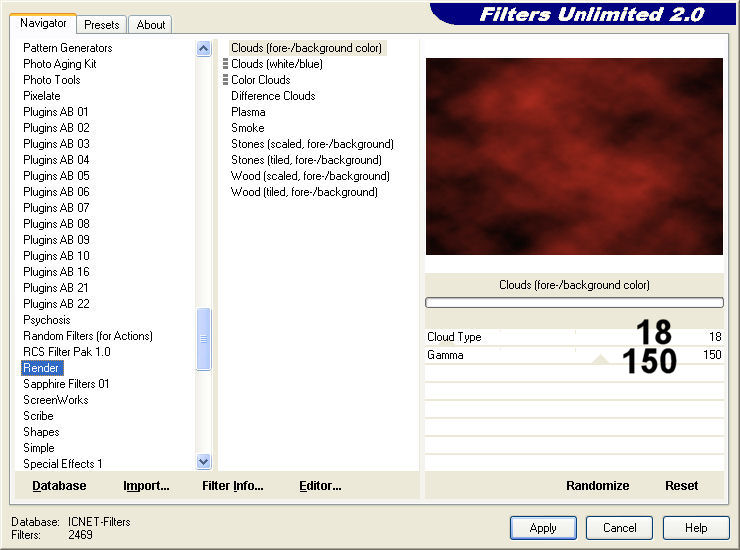This screenshot has height=550, width=740.
Task: Open the Editor... button
Action: pyautogui.click(x=320, y=485)
